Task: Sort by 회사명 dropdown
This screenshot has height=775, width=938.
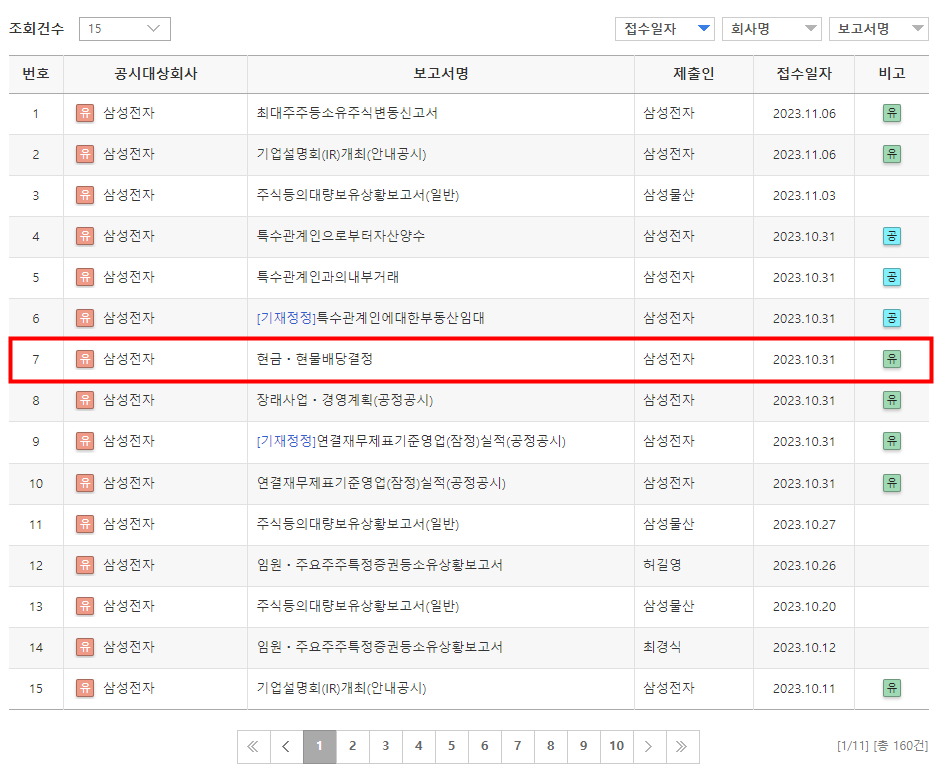Action: [x=772, y=29]
